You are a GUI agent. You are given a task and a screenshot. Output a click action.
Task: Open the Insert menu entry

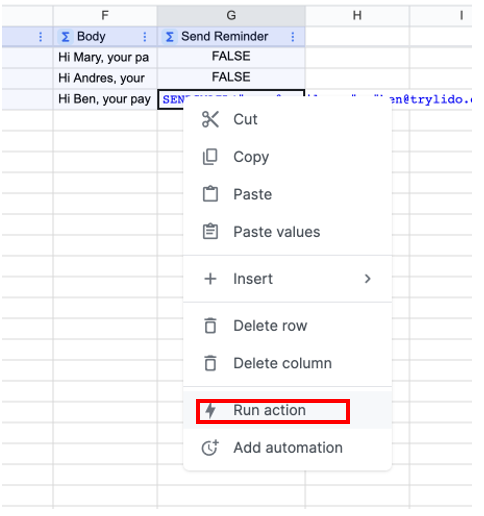287,279
